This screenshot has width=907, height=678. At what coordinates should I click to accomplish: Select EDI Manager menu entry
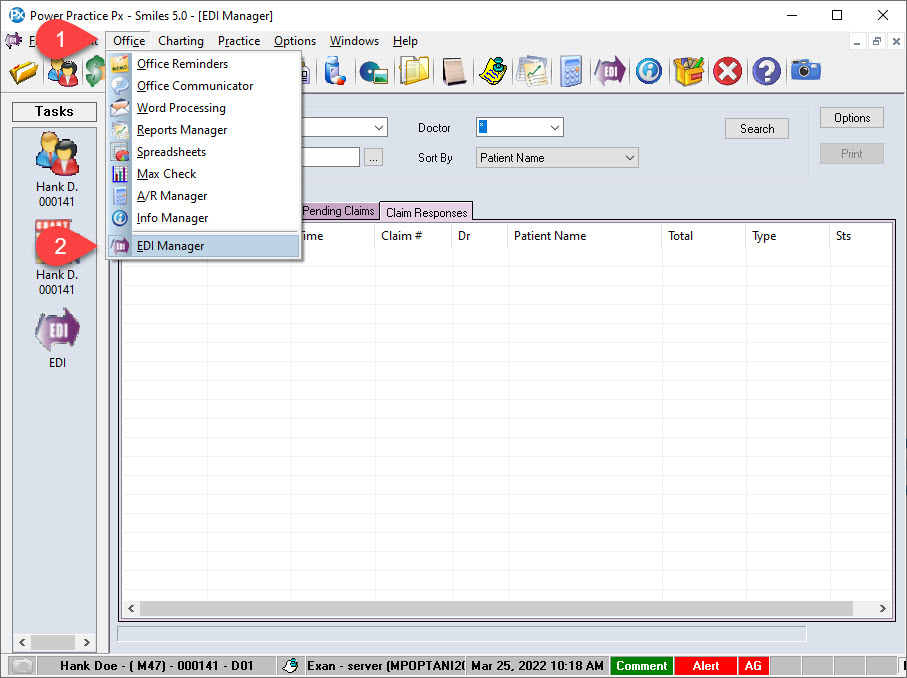204,246
